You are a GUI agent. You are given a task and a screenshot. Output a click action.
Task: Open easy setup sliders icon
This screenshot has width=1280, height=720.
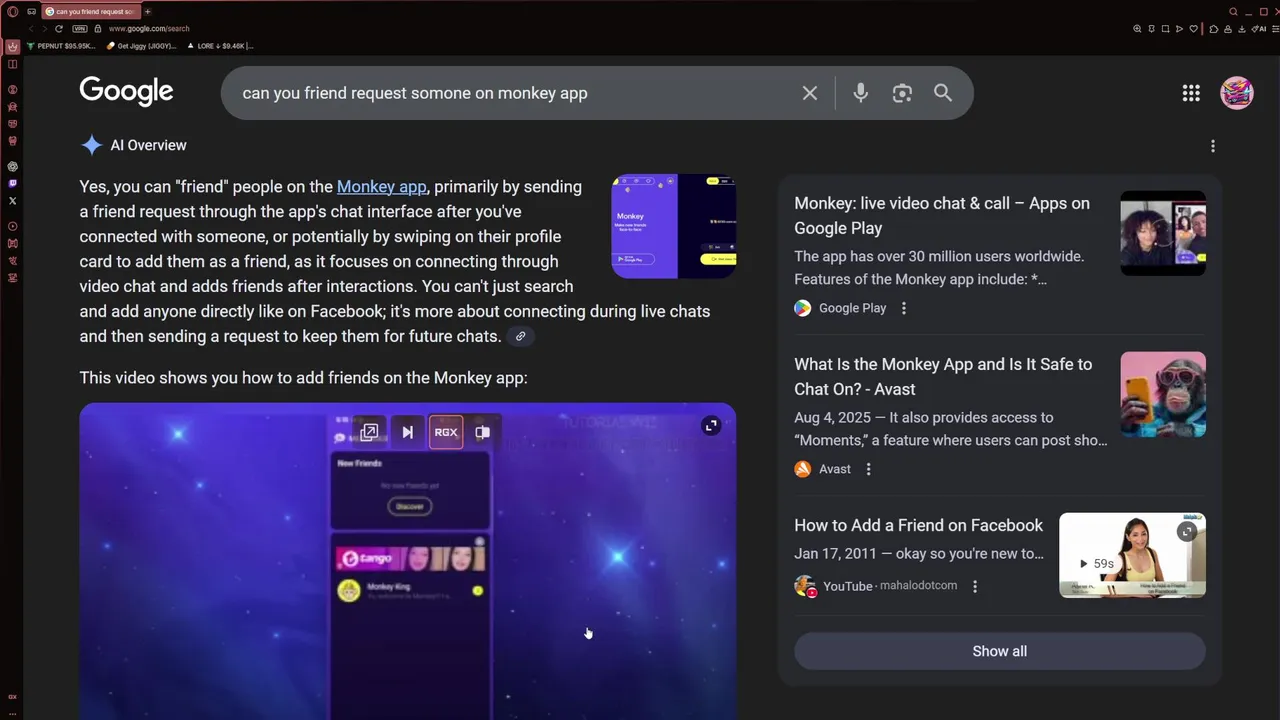tap(1275, 29)
